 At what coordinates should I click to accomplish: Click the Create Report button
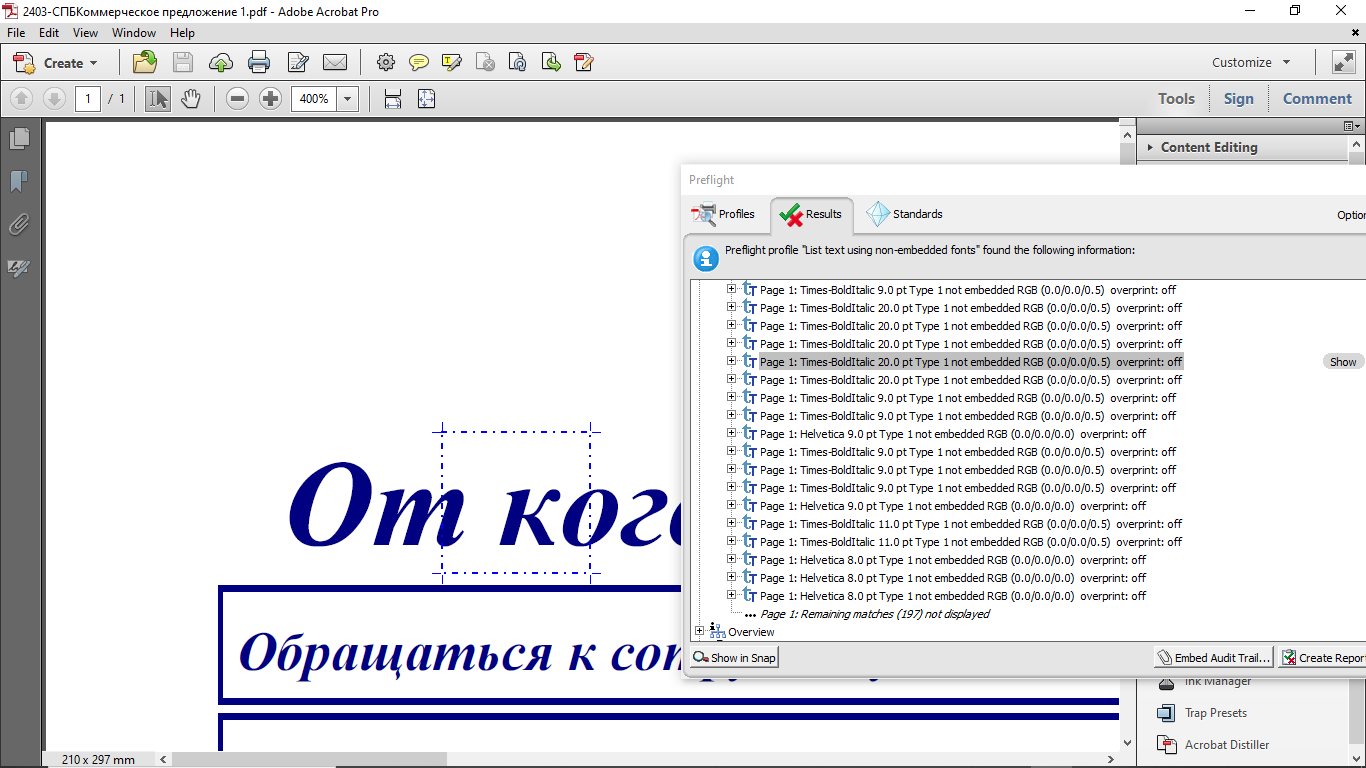[1323, 657]
